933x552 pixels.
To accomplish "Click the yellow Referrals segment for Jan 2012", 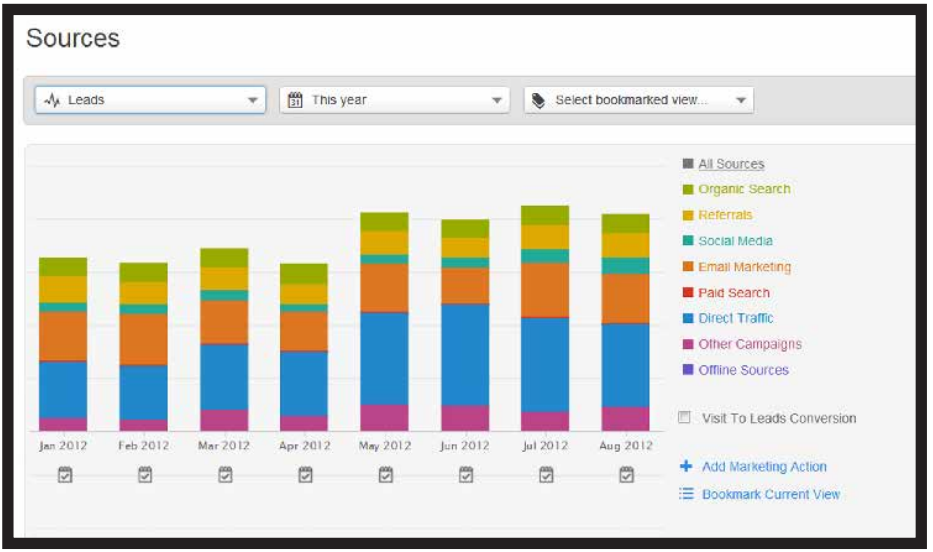I will [63, 289].
